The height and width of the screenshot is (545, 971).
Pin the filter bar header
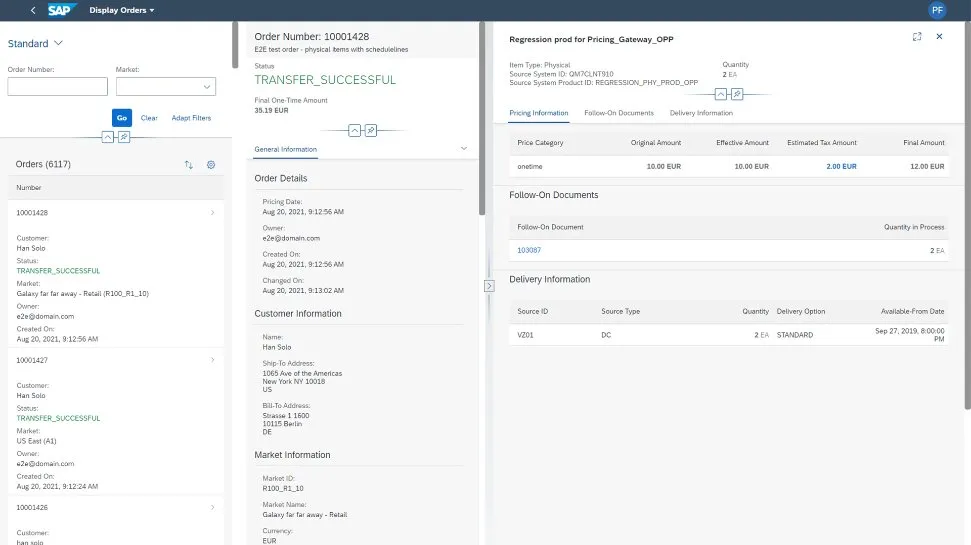(124, 137)
